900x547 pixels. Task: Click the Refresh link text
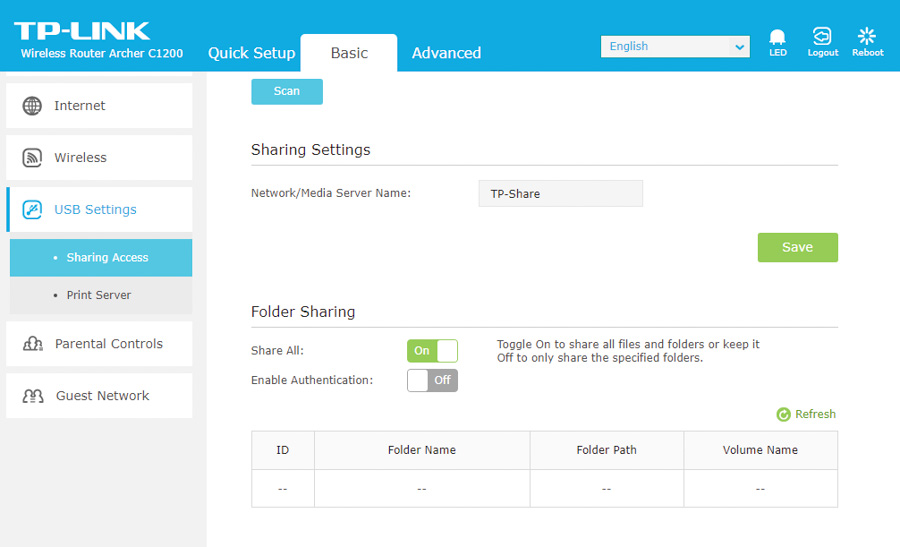click(815, 414)
